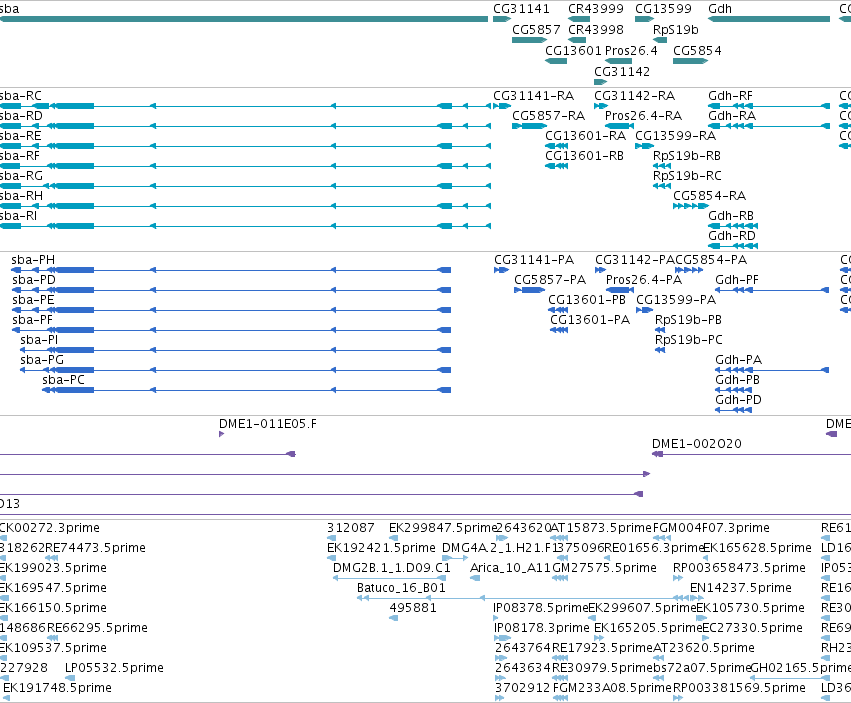Image resolution: width=851 pixels, height=703 pixels.
Task: Select the Arica_10_A11 alignment label
Action: coord(511,567)
